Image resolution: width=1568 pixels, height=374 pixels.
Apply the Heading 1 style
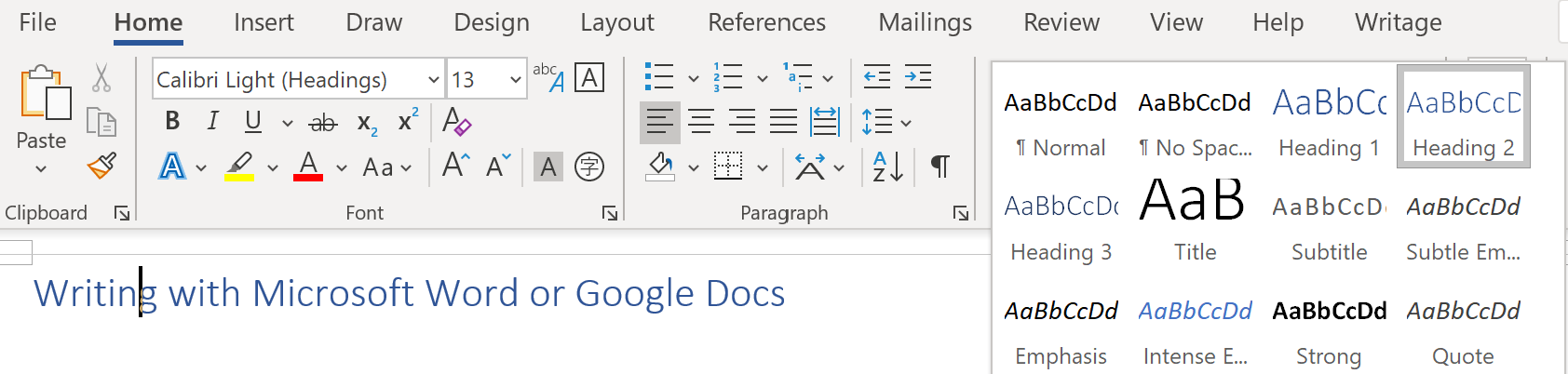click(x=1329, y=119)
